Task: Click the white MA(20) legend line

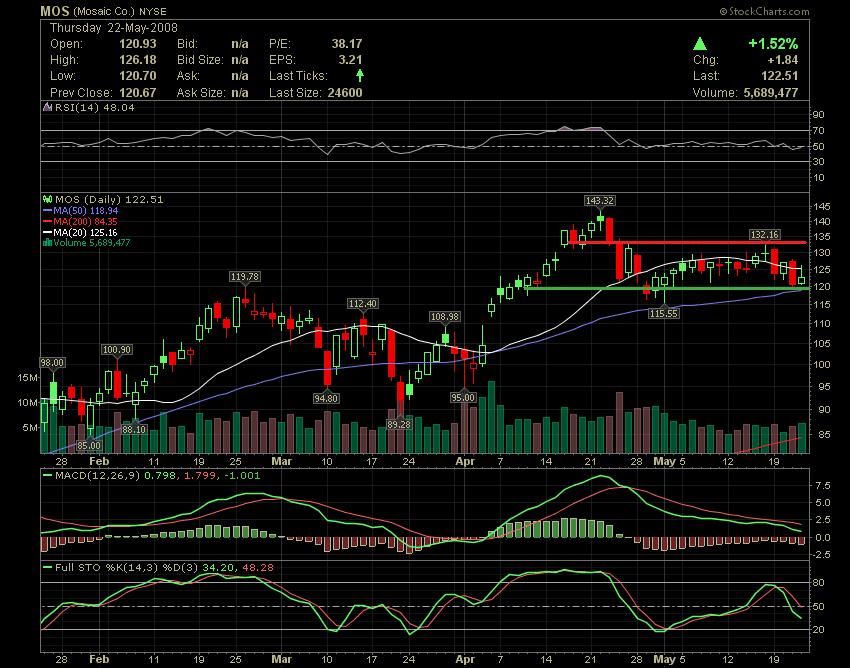Action: (48, 232)
